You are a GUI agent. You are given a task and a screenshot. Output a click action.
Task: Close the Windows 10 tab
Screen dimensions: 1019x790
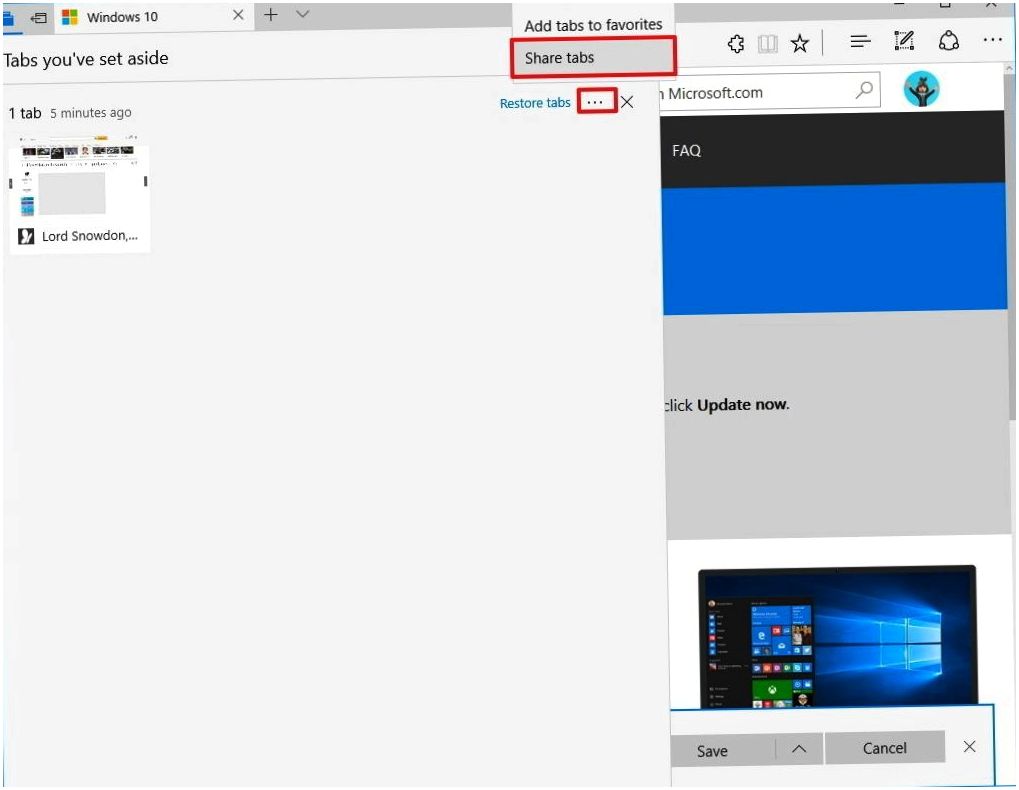pos(238,15)
